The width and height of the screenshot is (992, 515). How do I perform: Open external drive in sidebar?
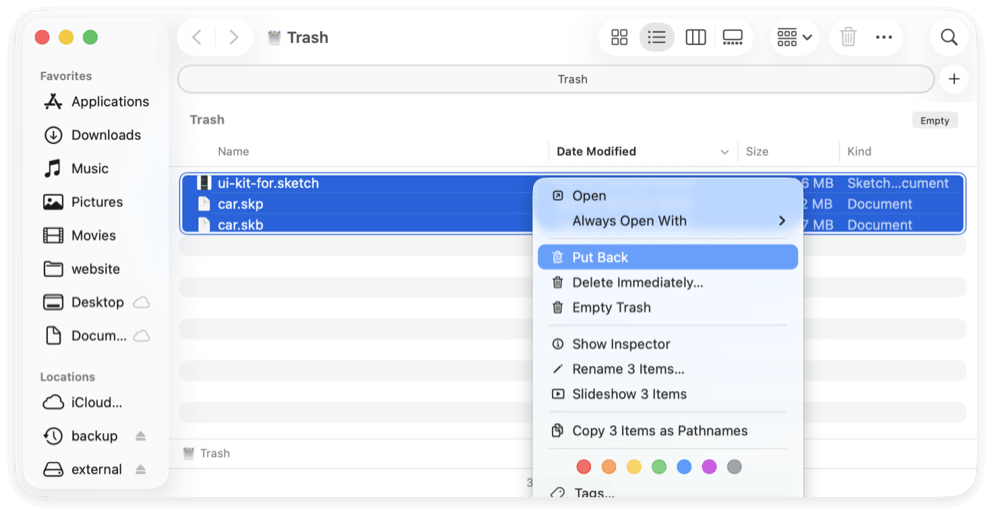[x=83, y=469]
